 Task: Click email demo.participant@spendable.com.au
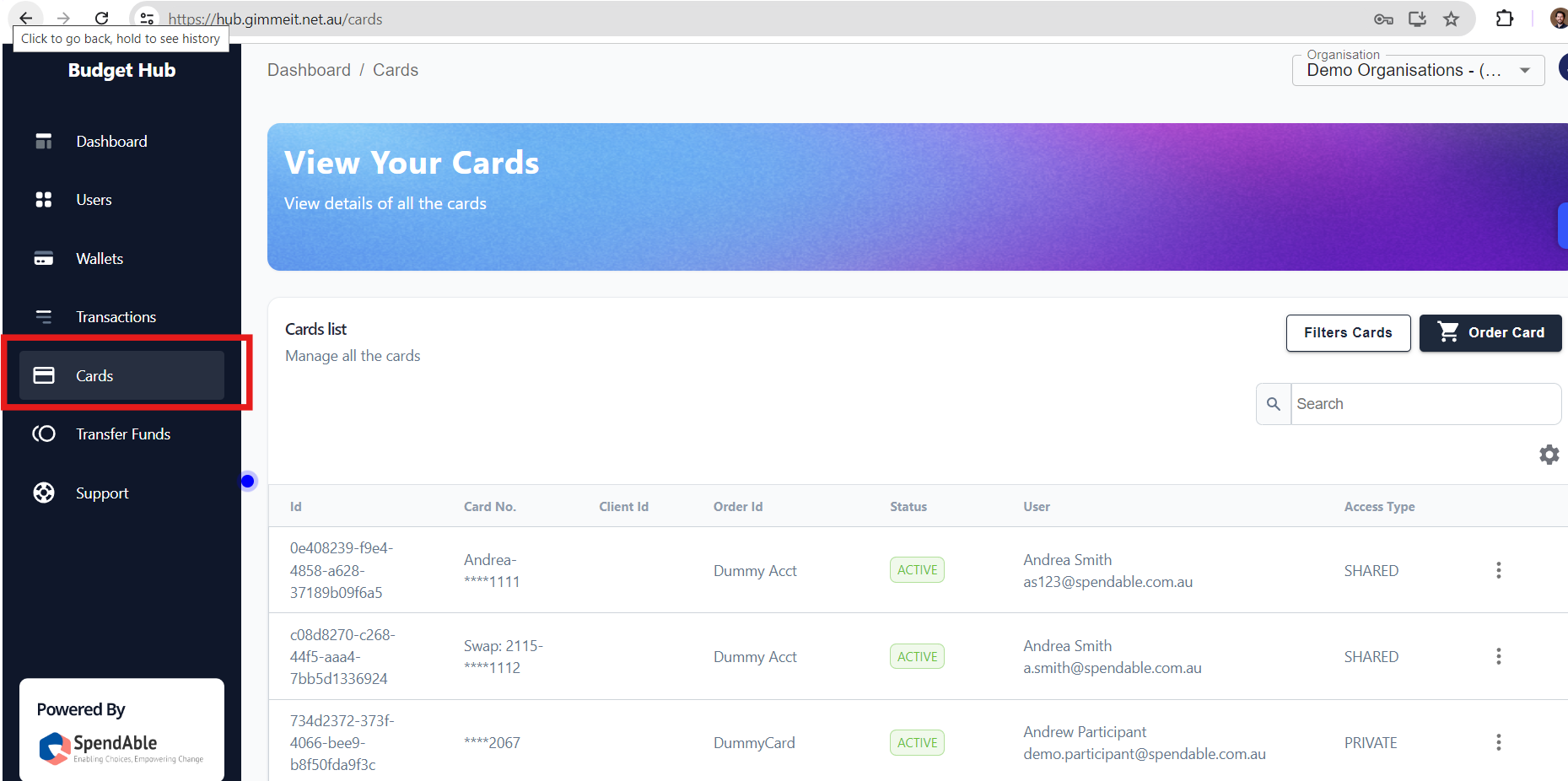[1145, 754]
